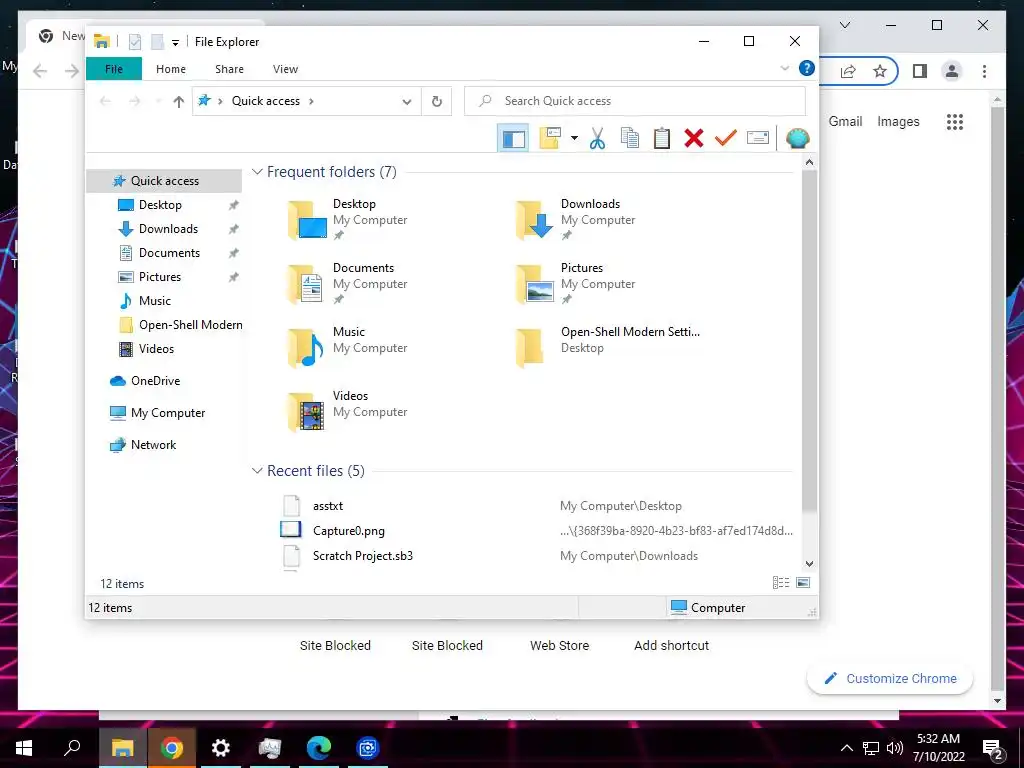Select Scratch Project.sb3 recent file
This screenshot has height=768, width=1024.
pyautogui.click(x=362, y=556)
